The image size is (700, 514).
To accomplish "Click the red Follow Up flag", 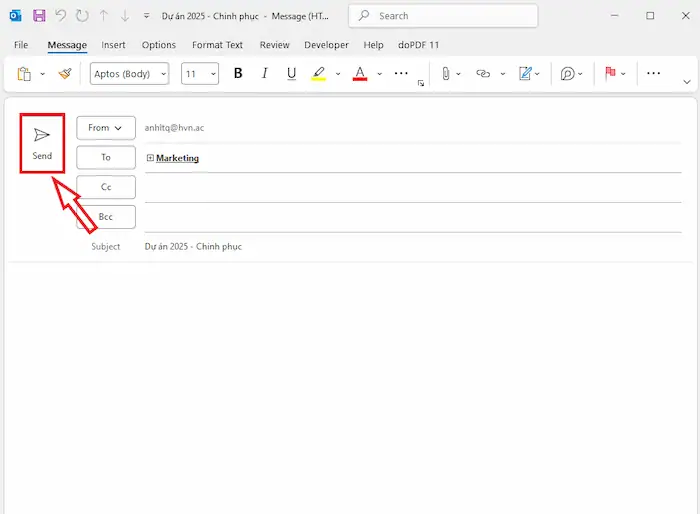I will click(609, 73).
